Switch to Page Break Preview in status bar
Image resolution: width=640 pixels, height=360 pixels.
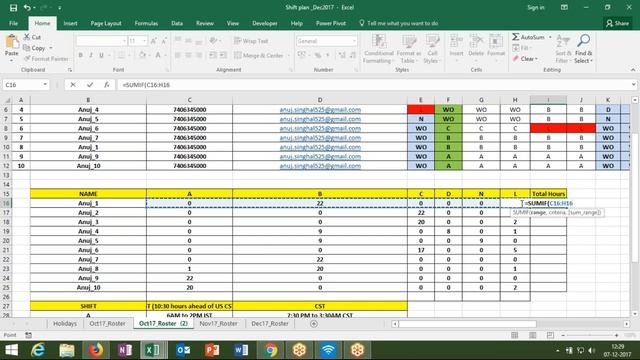(x=550, y=335)
